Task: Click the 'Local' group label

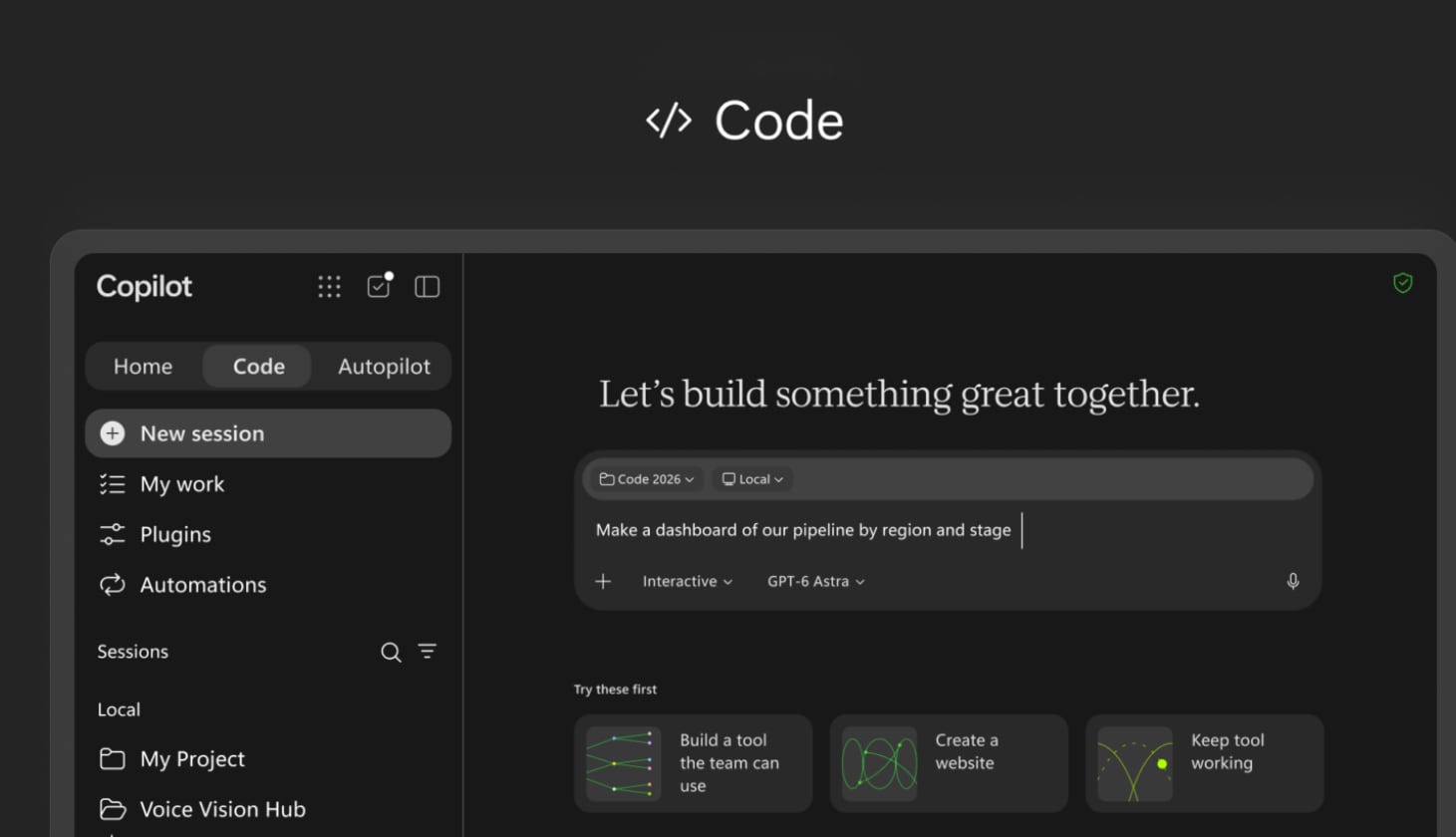Action: point(119,709)
